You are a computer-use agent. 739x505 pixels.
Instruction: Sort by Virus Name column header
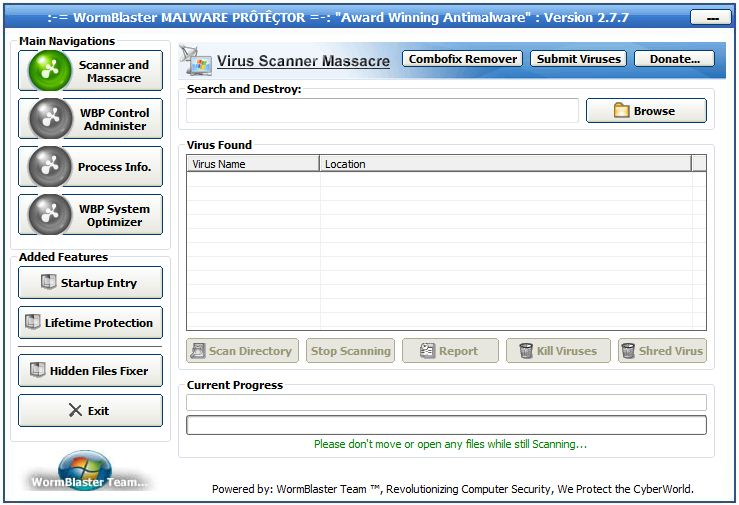(253, 164)
